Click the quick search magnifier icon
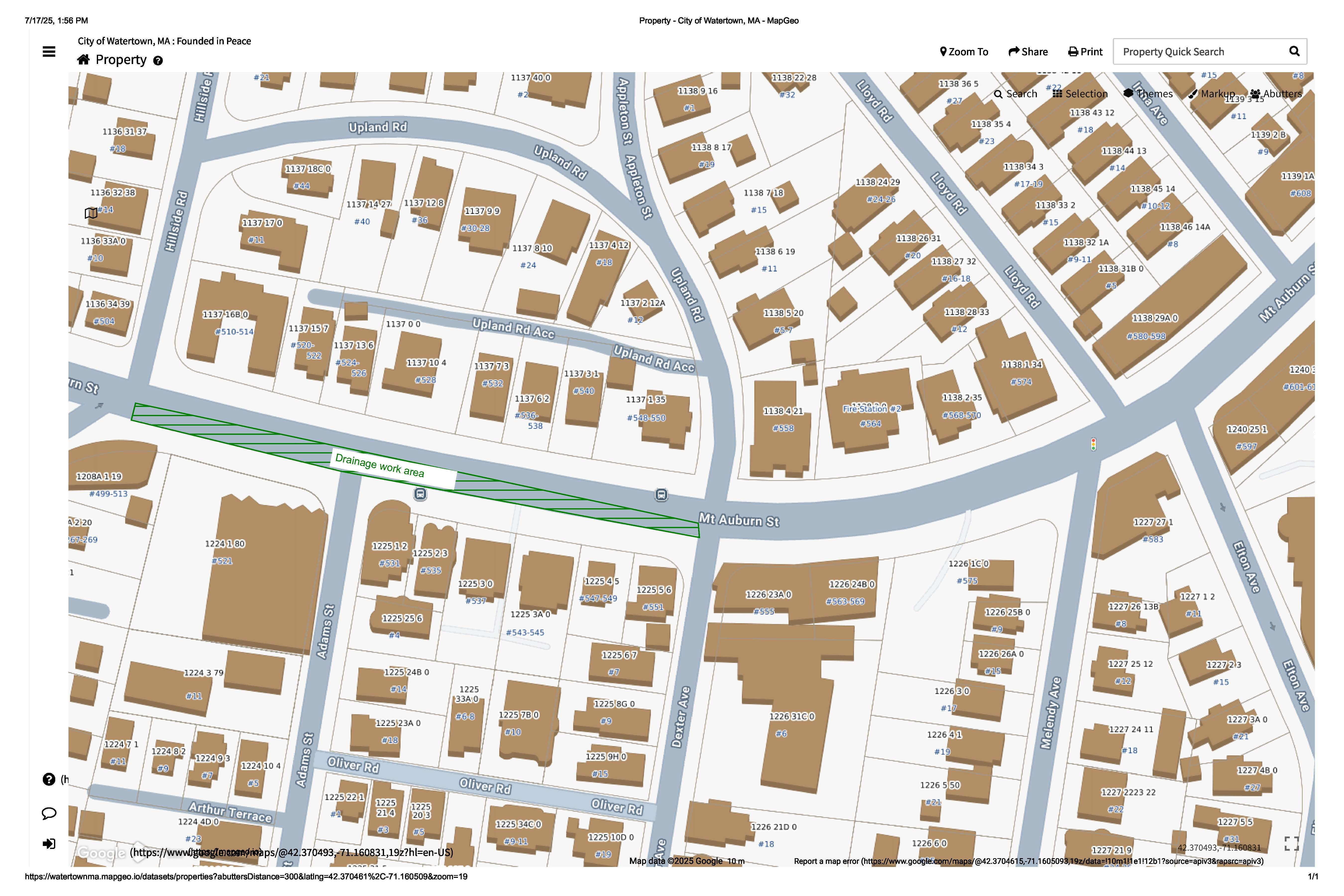This screenshot has width=1344, height=896. [x=1294, y=52]
